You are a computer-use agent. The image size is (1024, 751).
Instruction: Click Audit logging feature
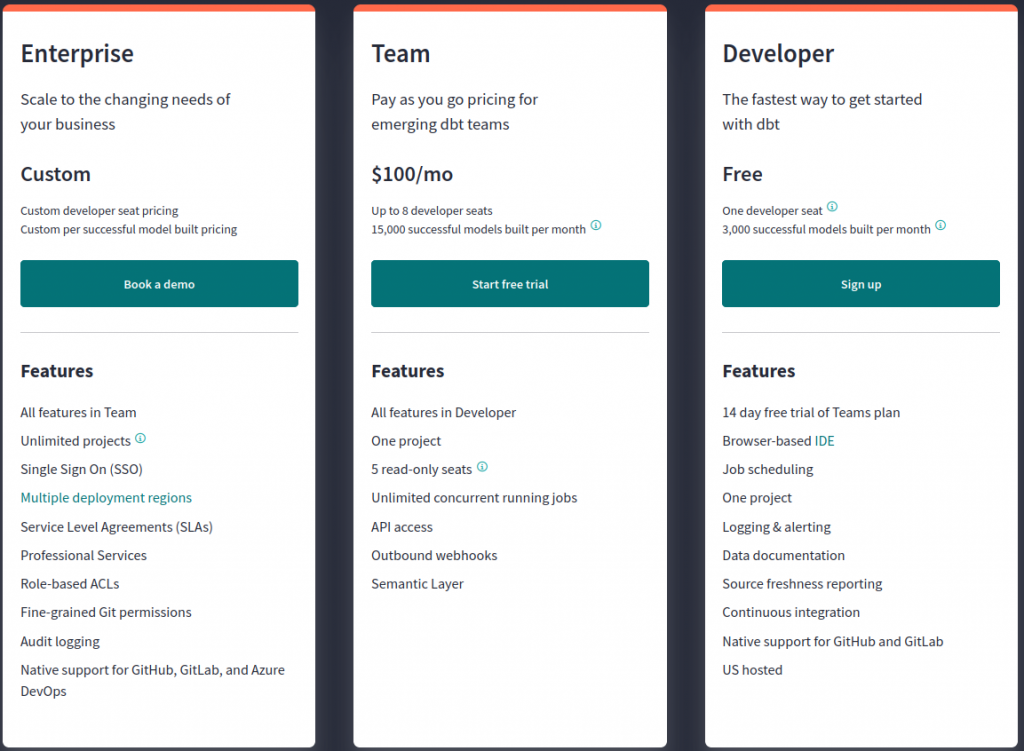coord(60,641)
